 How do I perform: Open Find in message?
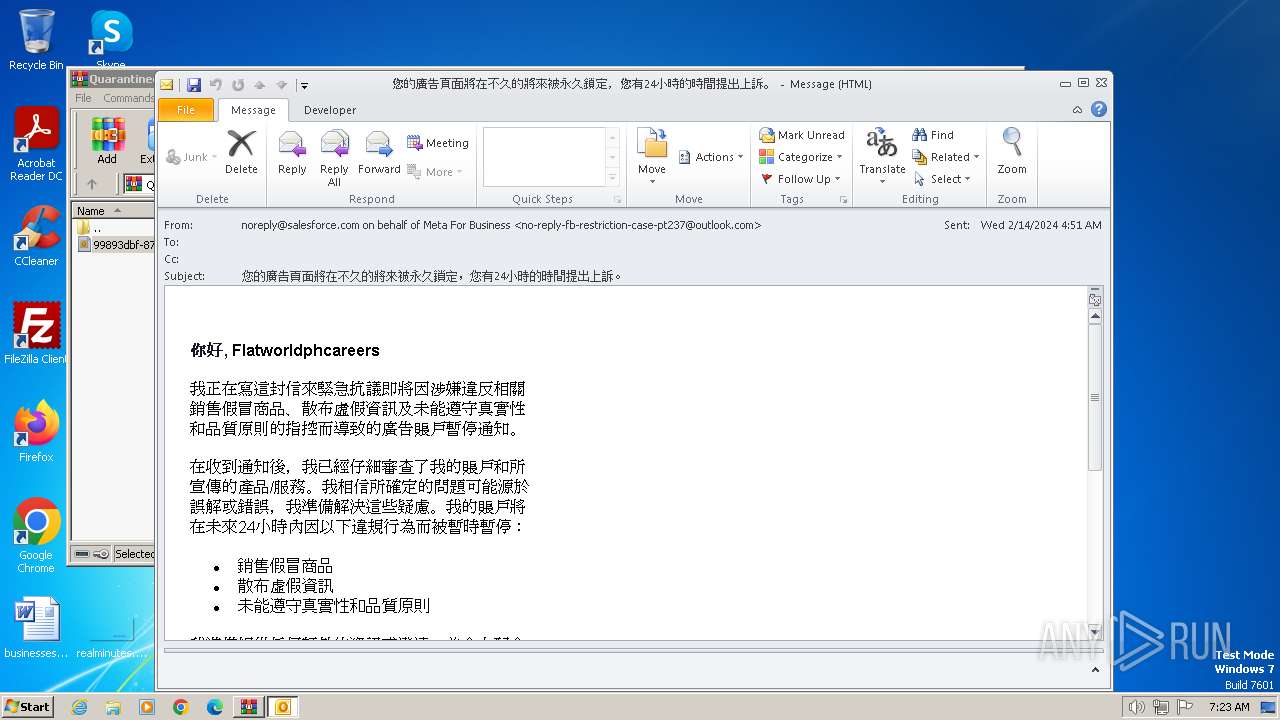click(933, 135)
